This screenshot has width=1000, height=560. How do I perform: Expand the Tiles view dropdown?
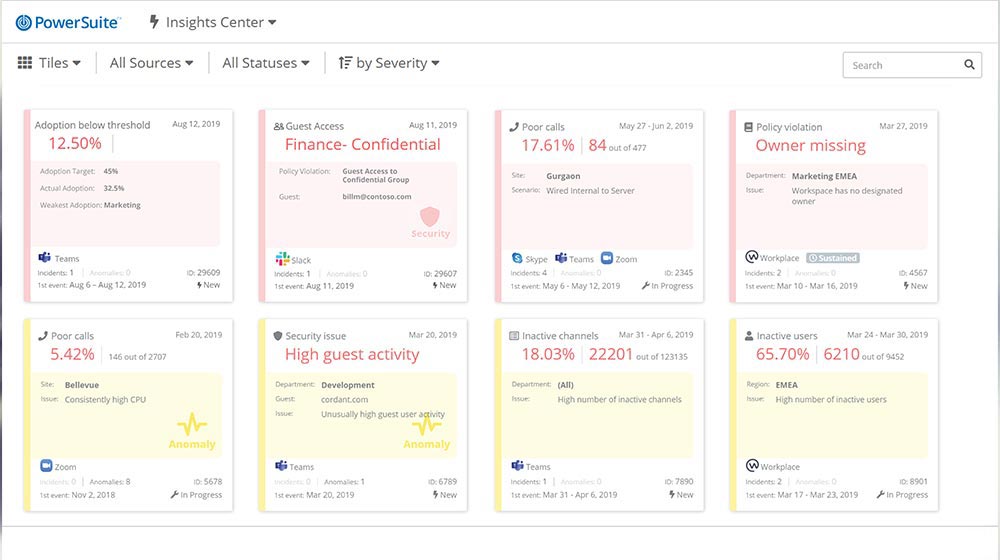click(x=50, y=63)
